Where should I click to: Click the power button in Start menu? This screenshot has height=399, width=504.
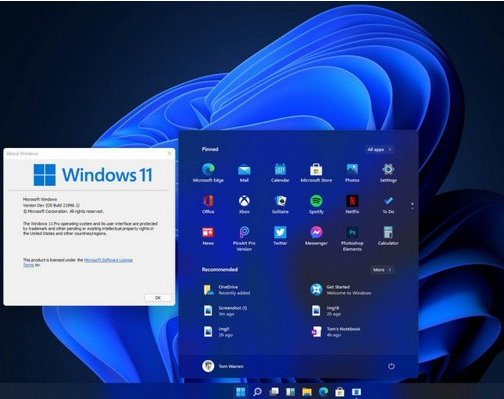(x=391, y=366)
